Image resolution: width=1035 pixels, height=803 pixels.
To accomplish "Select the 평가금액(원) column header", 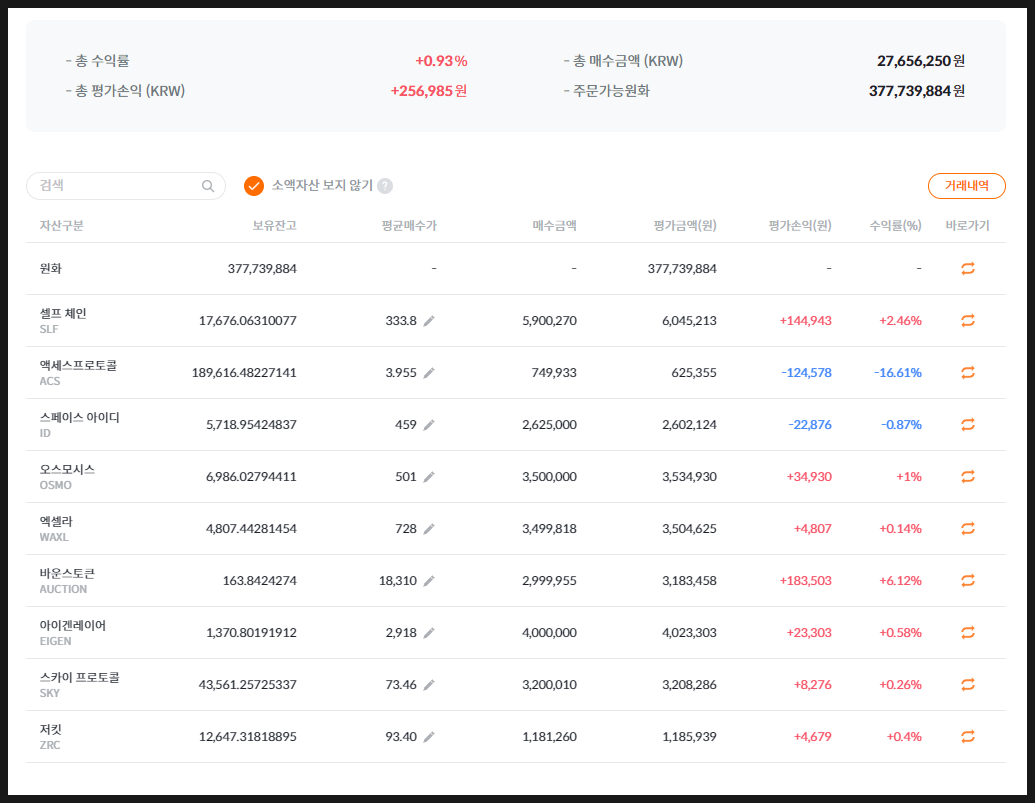I will tap(684, 226).
